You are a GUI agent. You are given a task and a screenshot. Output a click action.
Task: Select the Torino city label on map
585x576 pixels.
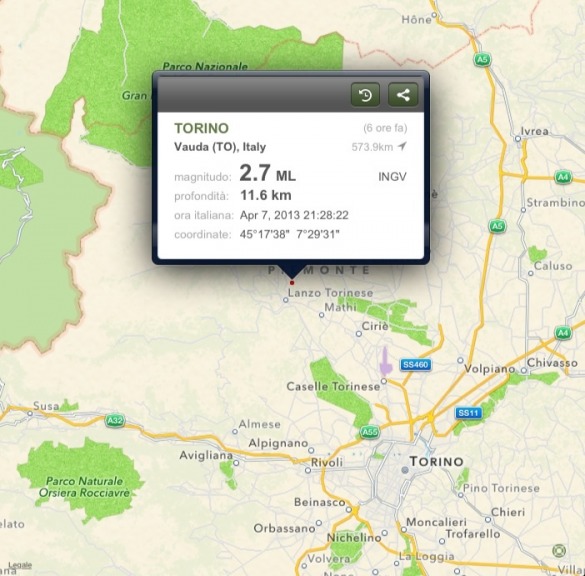coord(437,461)
